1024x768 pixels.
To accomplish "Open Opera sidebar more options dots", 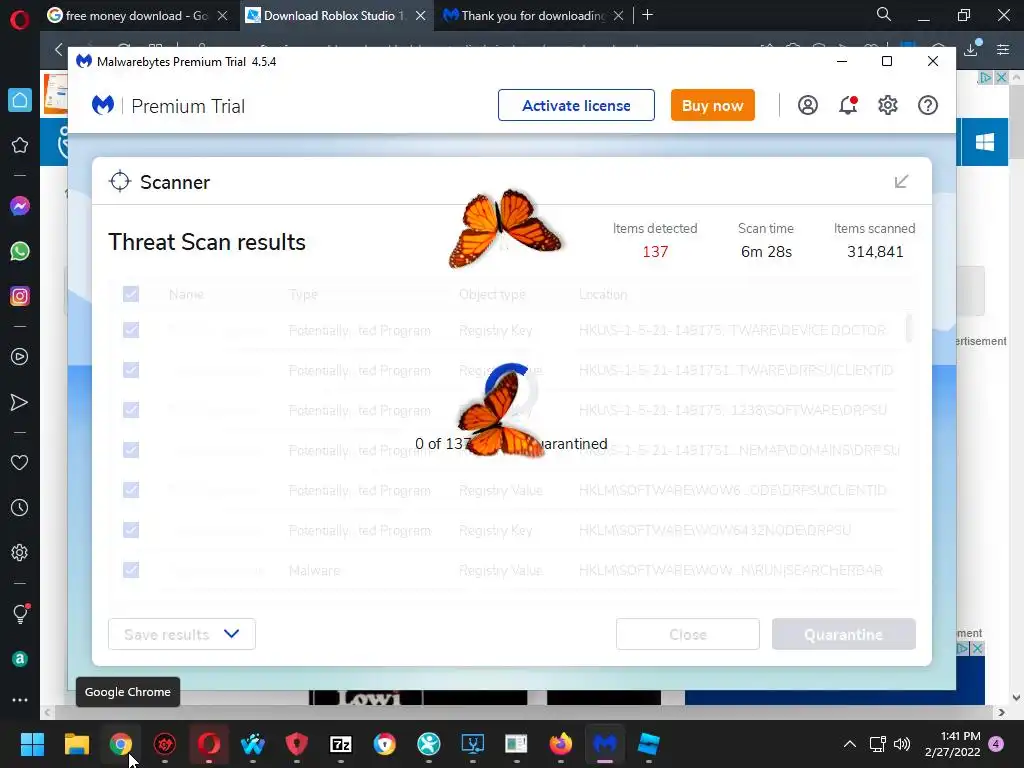I will pyautogui.click(x=20, y=699).
